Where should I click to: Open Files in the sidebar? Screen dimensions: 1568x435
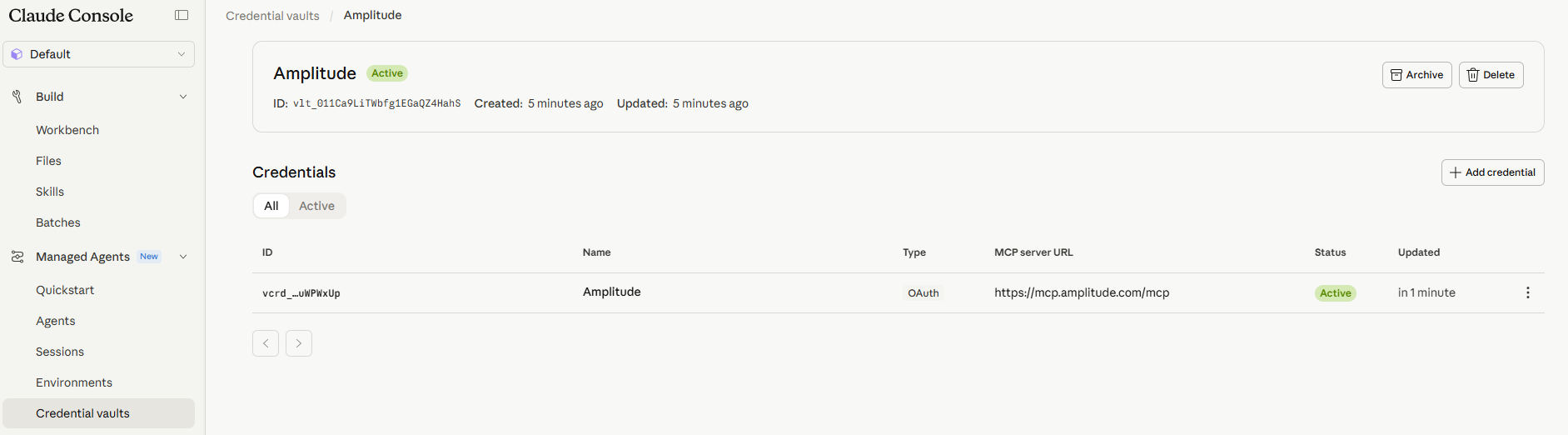click(x=48, y=161)
